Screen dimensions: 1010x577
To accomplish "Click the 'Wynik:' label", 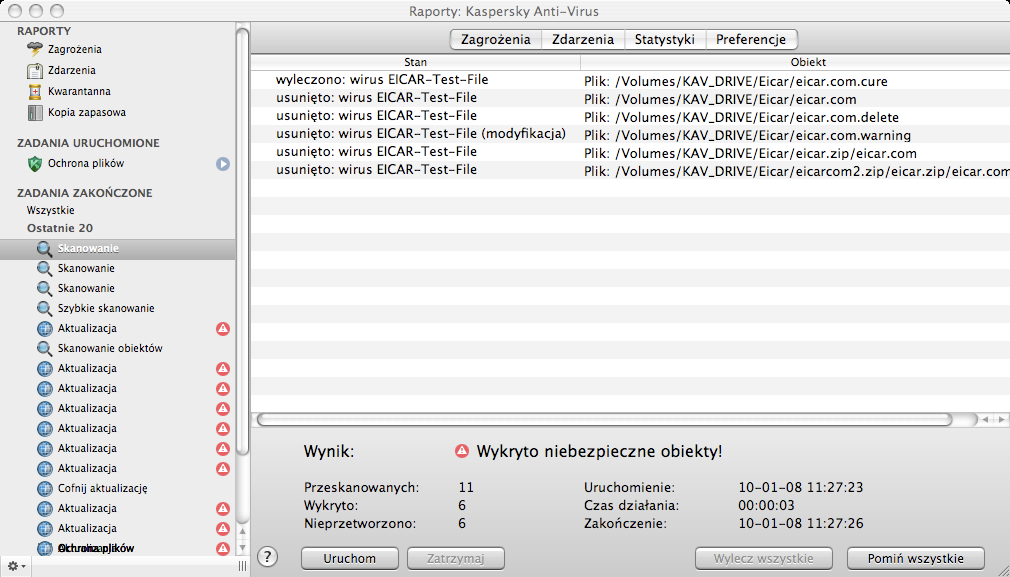I will [329, 451].
